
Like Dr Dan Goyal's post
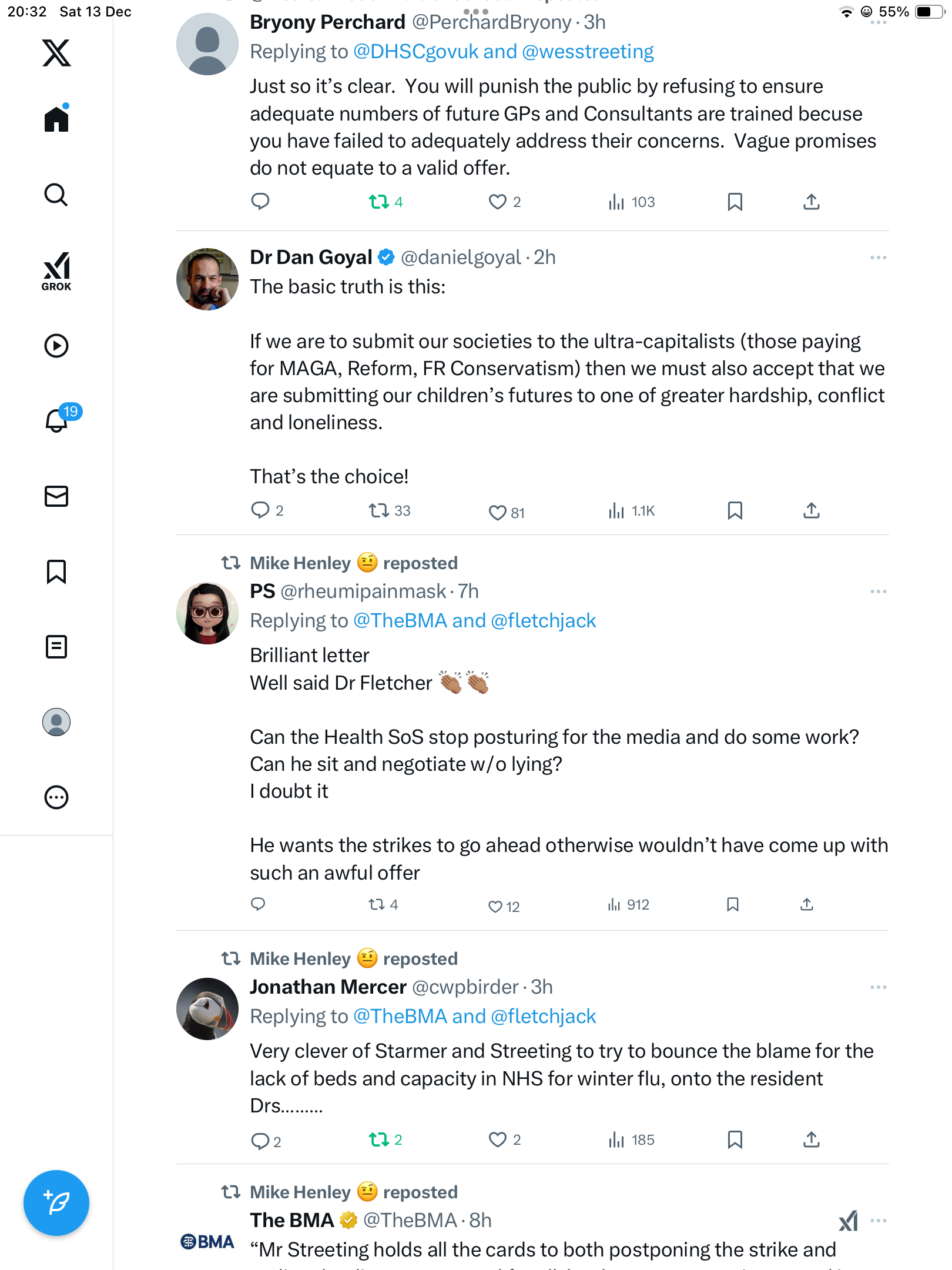coord(498,512)
